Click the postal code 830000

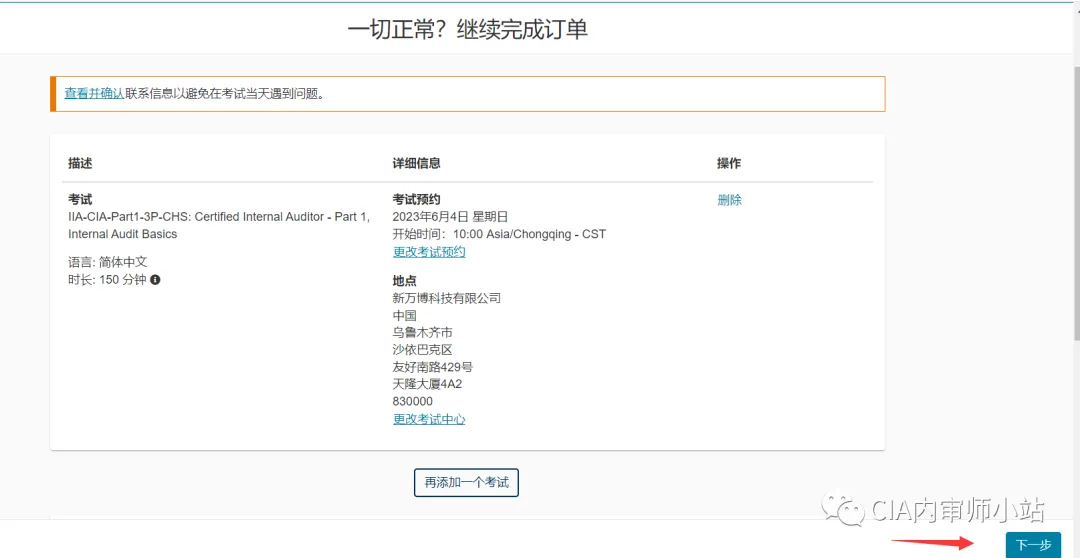pos(413,401)
